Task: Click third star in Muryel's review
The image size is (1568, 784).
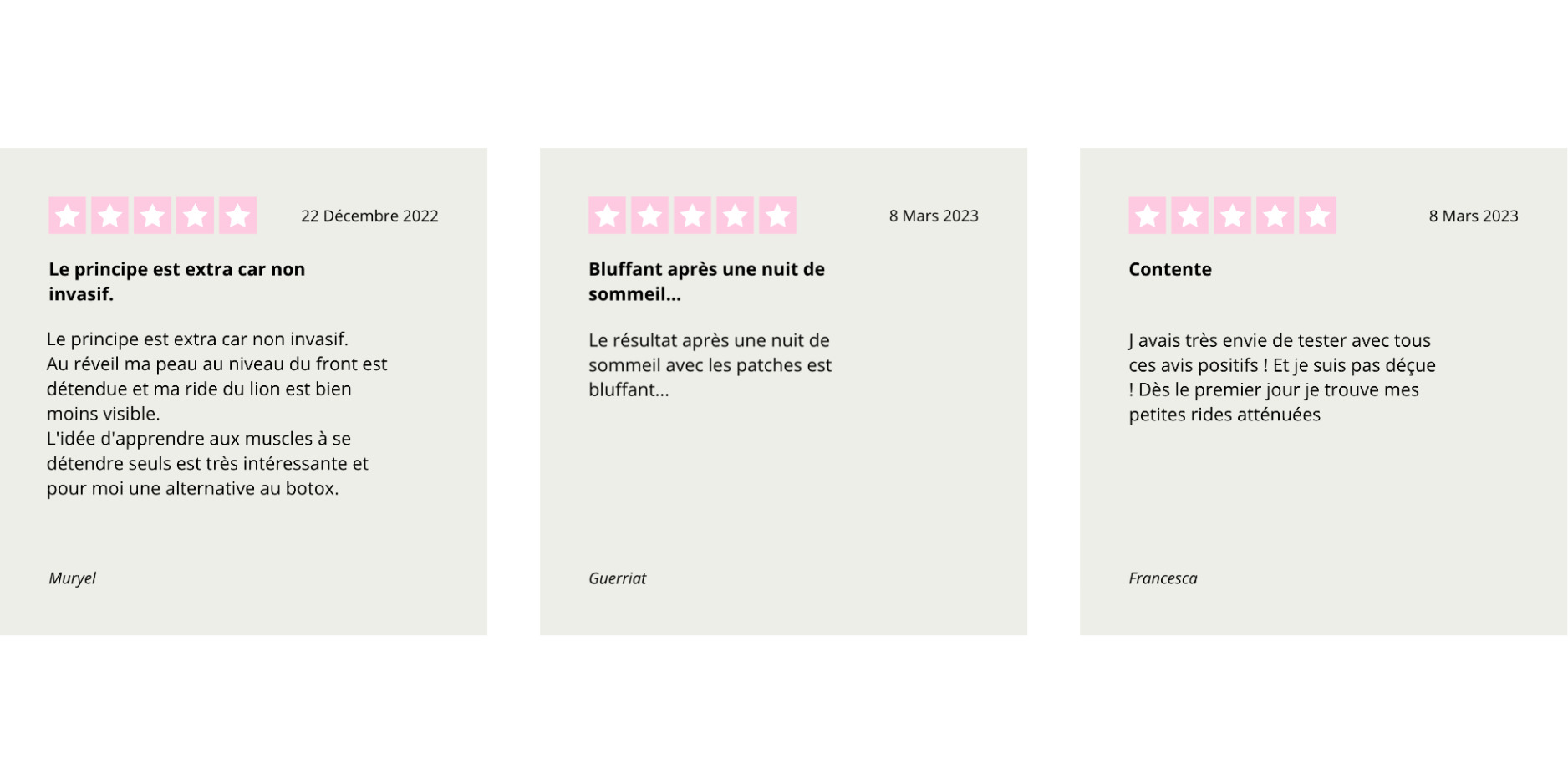Action: click(153, 216)
